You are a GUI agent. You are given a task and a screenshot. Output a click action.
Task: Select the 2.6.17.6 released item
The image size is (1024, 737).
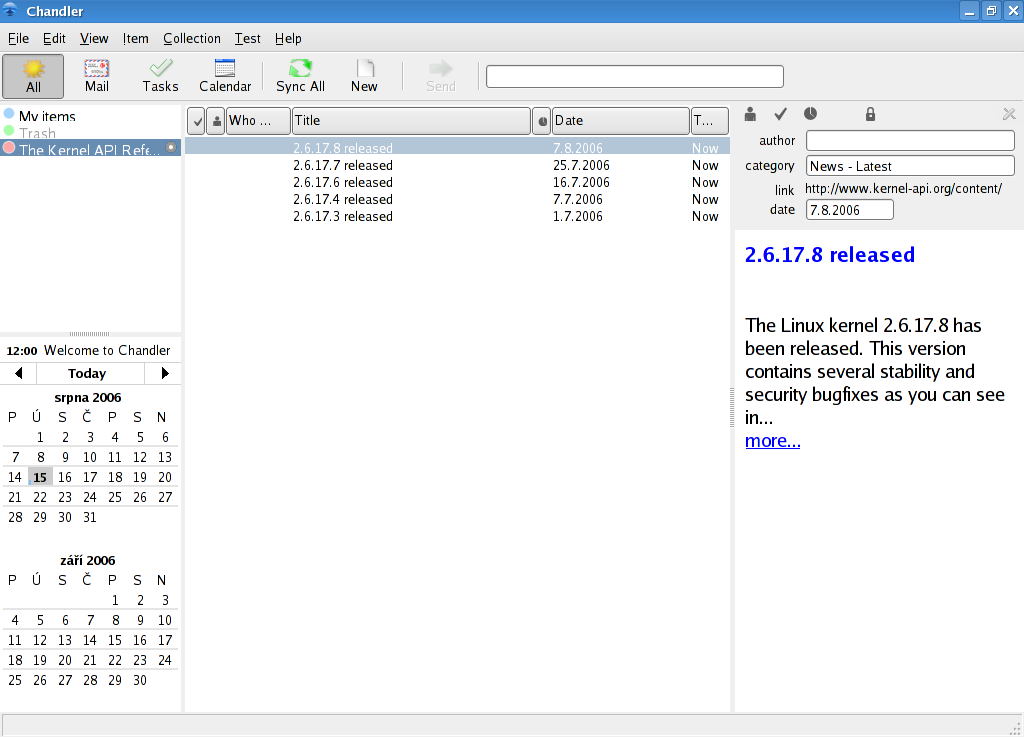pyautogui.click(x=457, y=182)
